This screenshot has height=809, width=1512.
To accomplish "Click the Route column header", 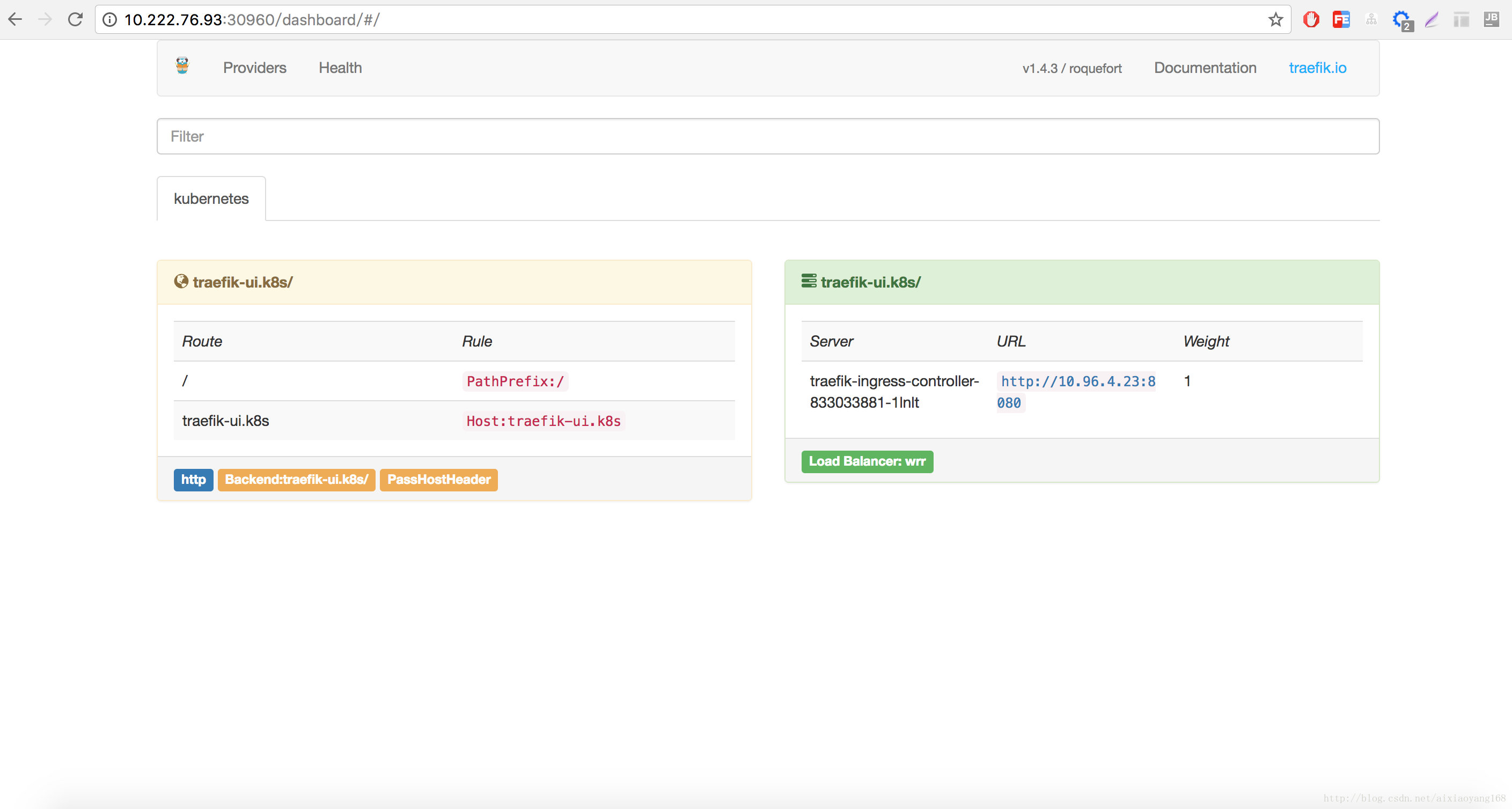I will [x=202, y=342].
